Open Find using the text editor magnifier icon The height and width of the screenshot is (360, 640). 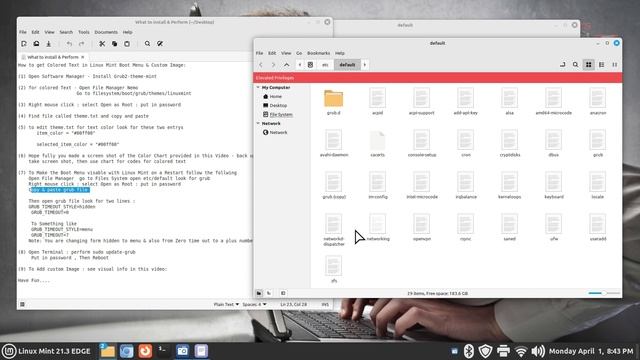pos(147,44)
